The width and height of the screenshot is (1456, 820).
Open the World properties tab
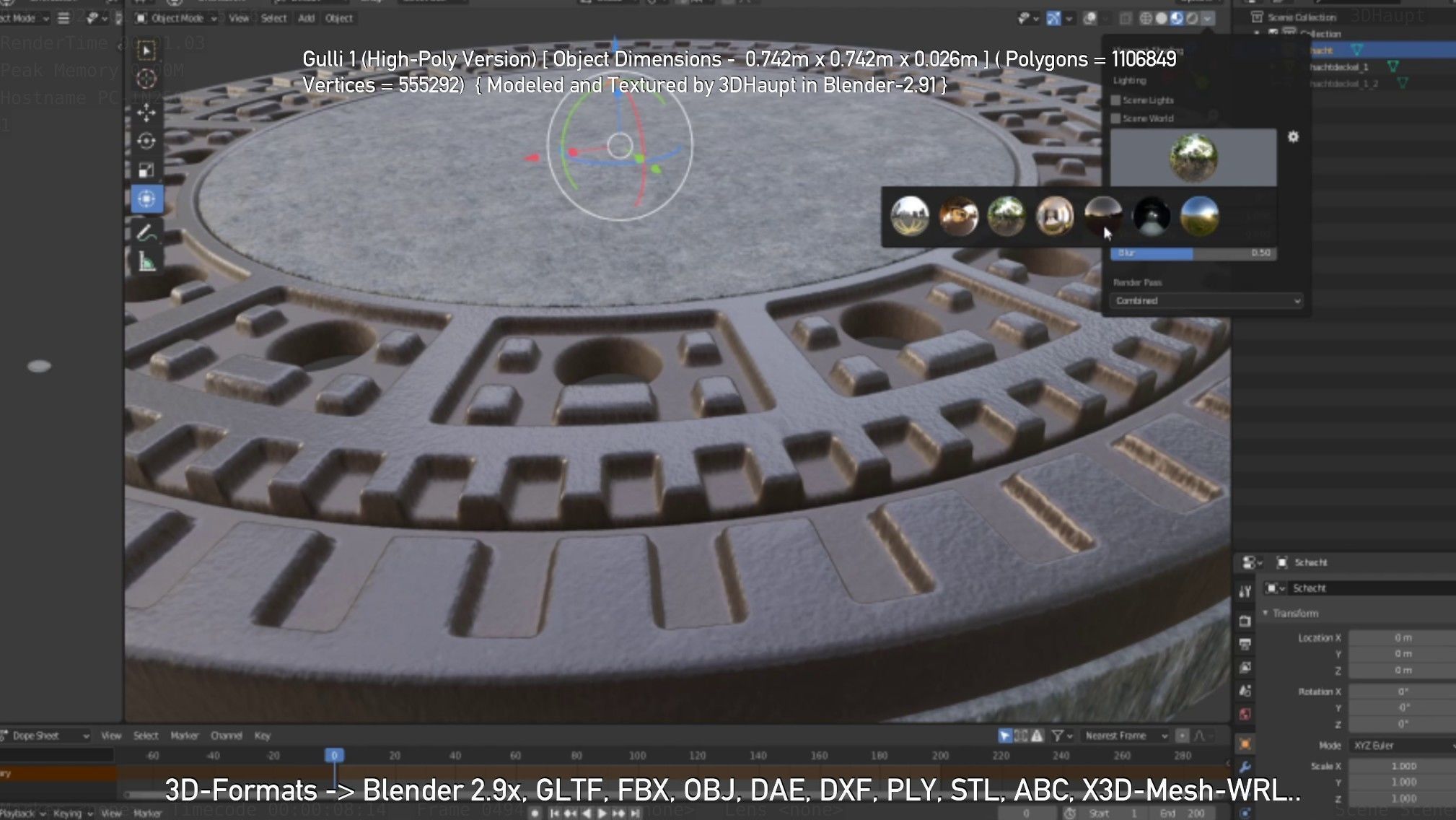click(1245, 714)
